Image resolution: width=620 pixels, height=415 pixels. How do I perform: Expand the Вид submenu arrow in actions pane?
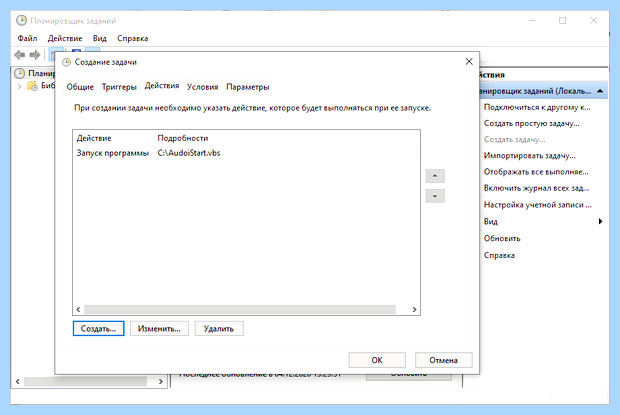[600, 221]
